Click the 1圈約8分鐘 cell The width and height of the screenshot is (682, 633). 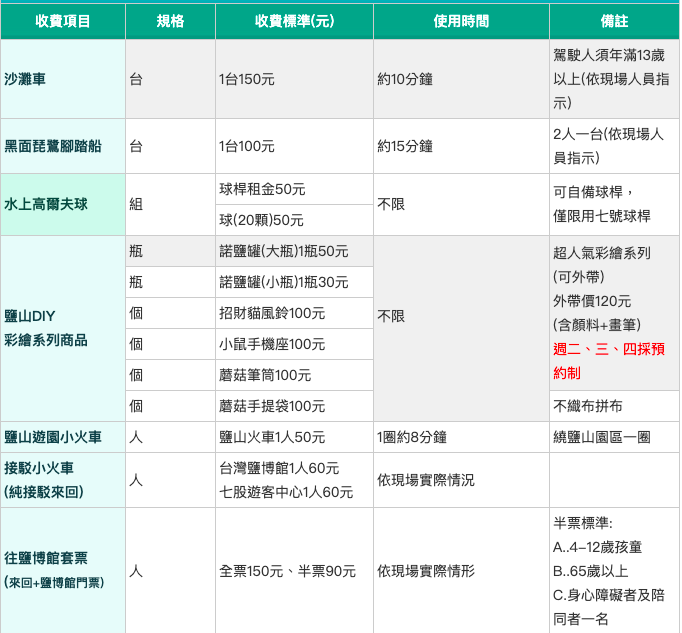pos(461,437)
